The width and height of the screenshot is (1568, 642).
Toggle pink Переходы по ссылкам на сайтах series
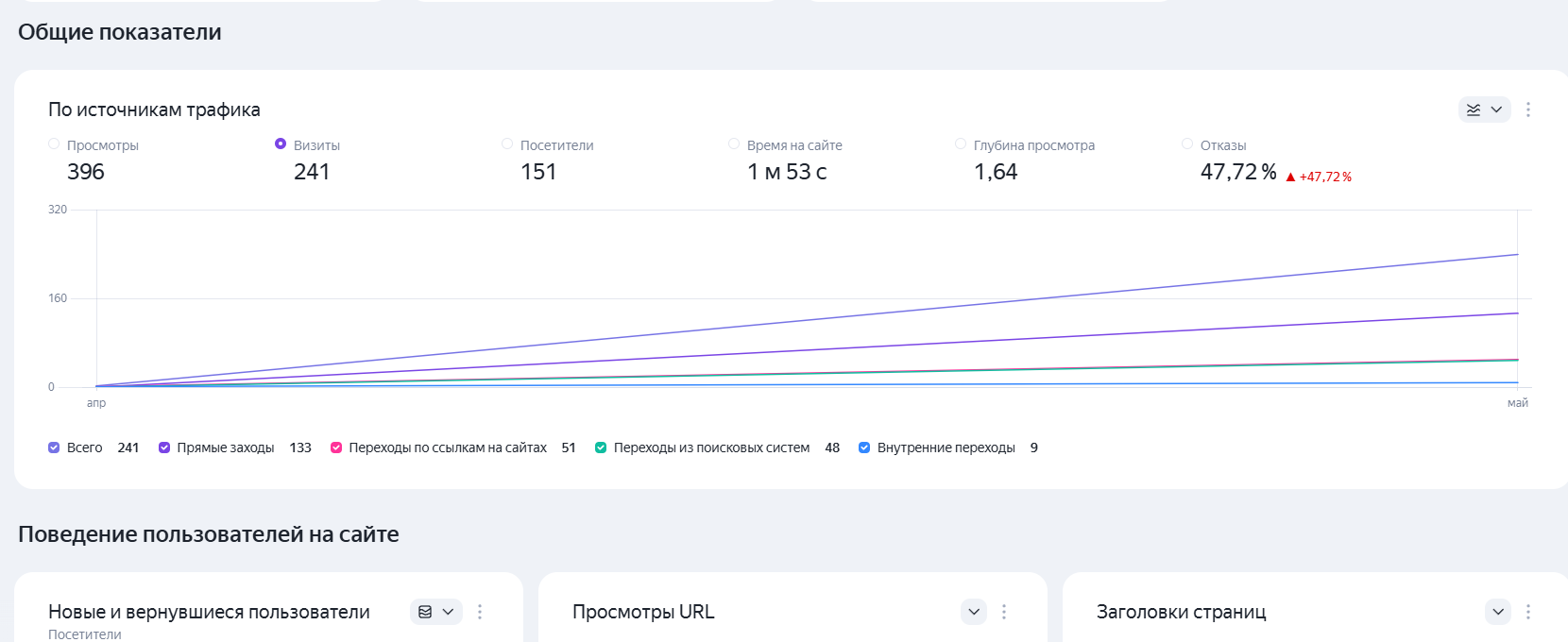pos(336,448)
